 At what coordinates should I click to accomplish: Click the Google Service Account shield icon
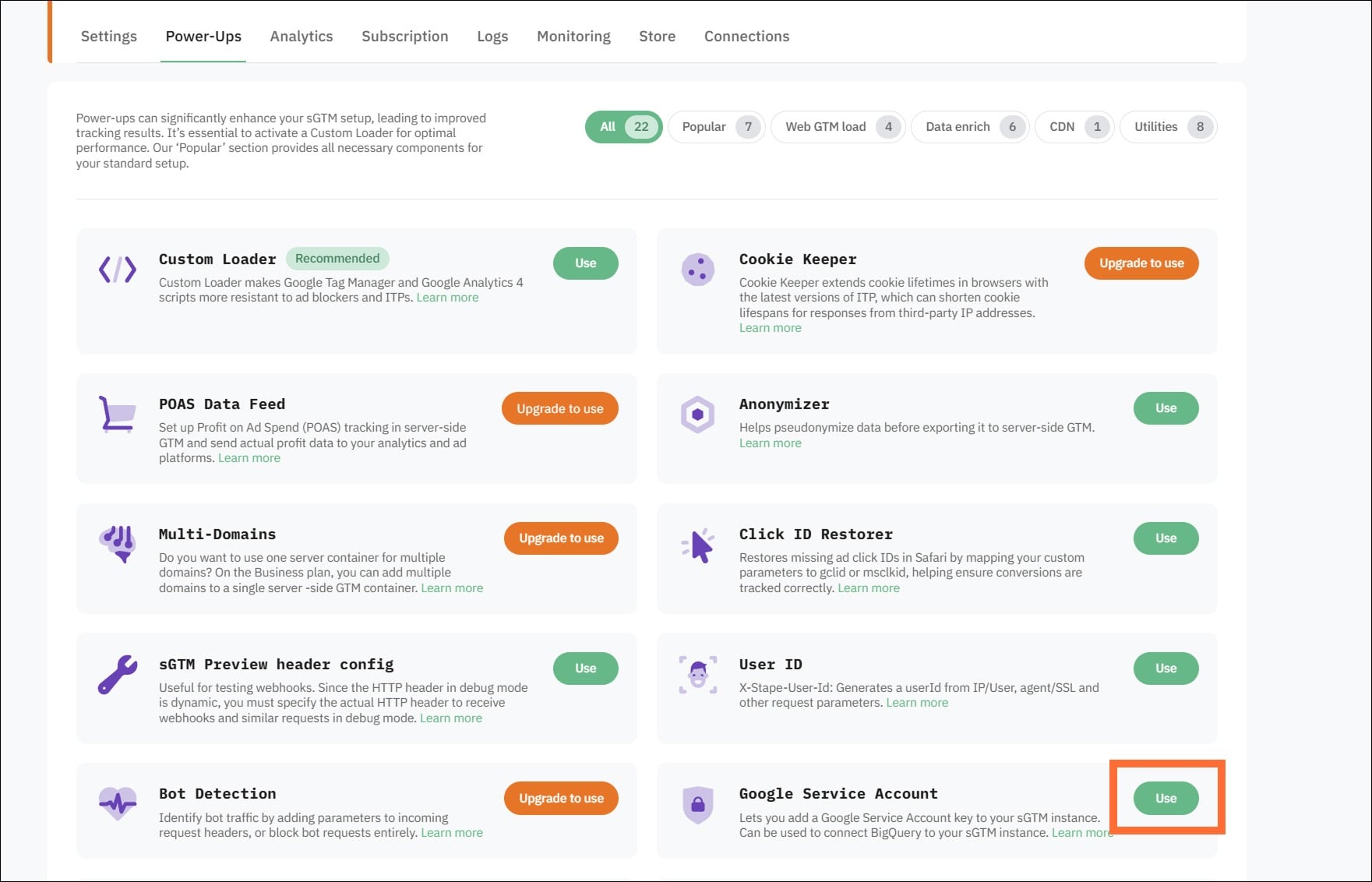coord(698,804)
